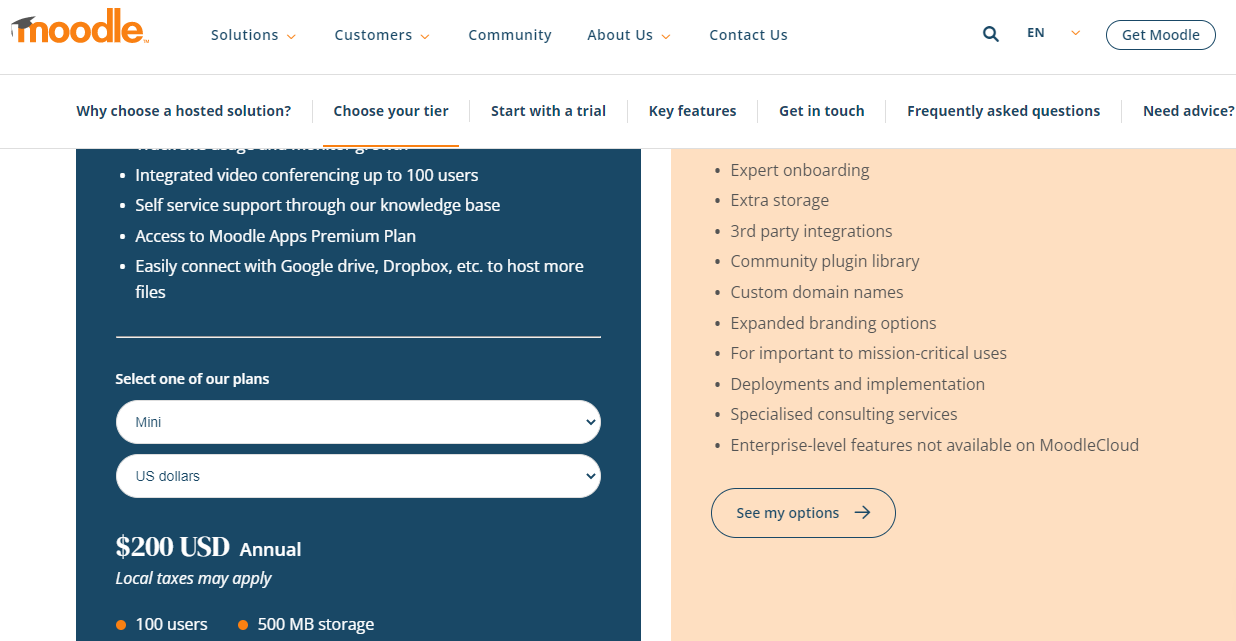Open the search magnifier icon
The width and height of the screenshot is (1236, 641).
[x=991, y=34]
